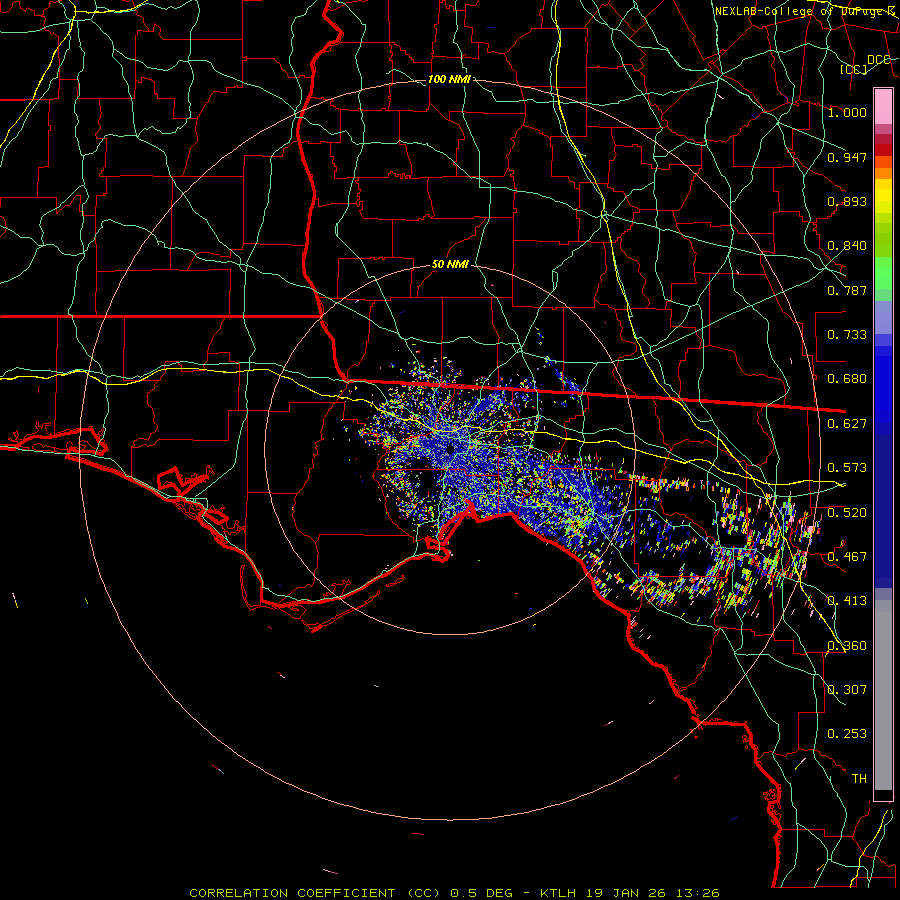The image size is (900, 900).
Task: Click the 0.893 color scale value
Action: [x=847, y=201]
